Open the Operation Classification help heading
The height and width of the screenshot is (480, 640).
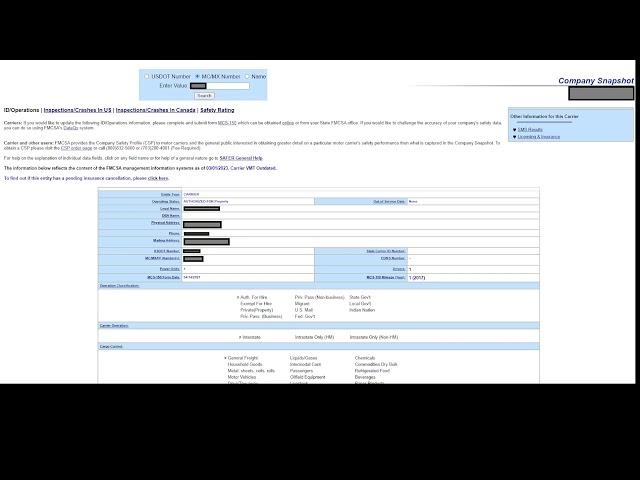point(120,286)
